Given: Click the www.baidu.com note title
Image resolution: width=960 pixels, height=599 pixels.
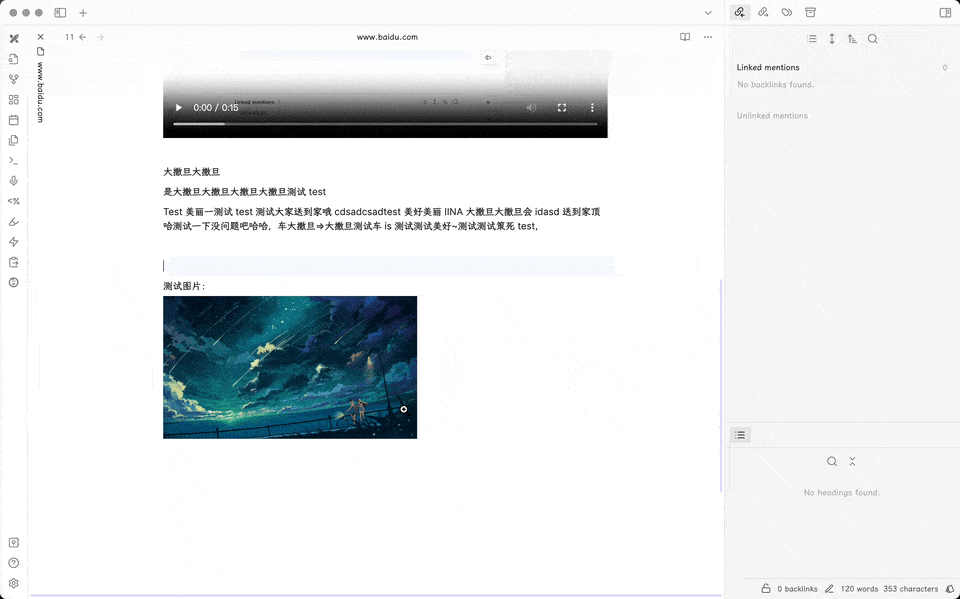Looking at the screenshot, I should [x=387, y=37].
